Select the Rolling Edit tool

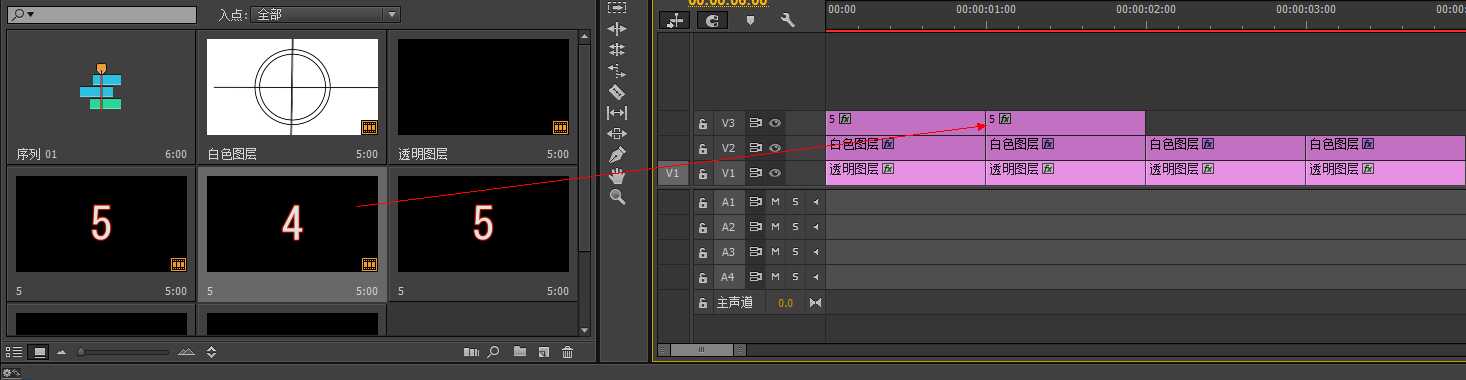coord(617,50)
